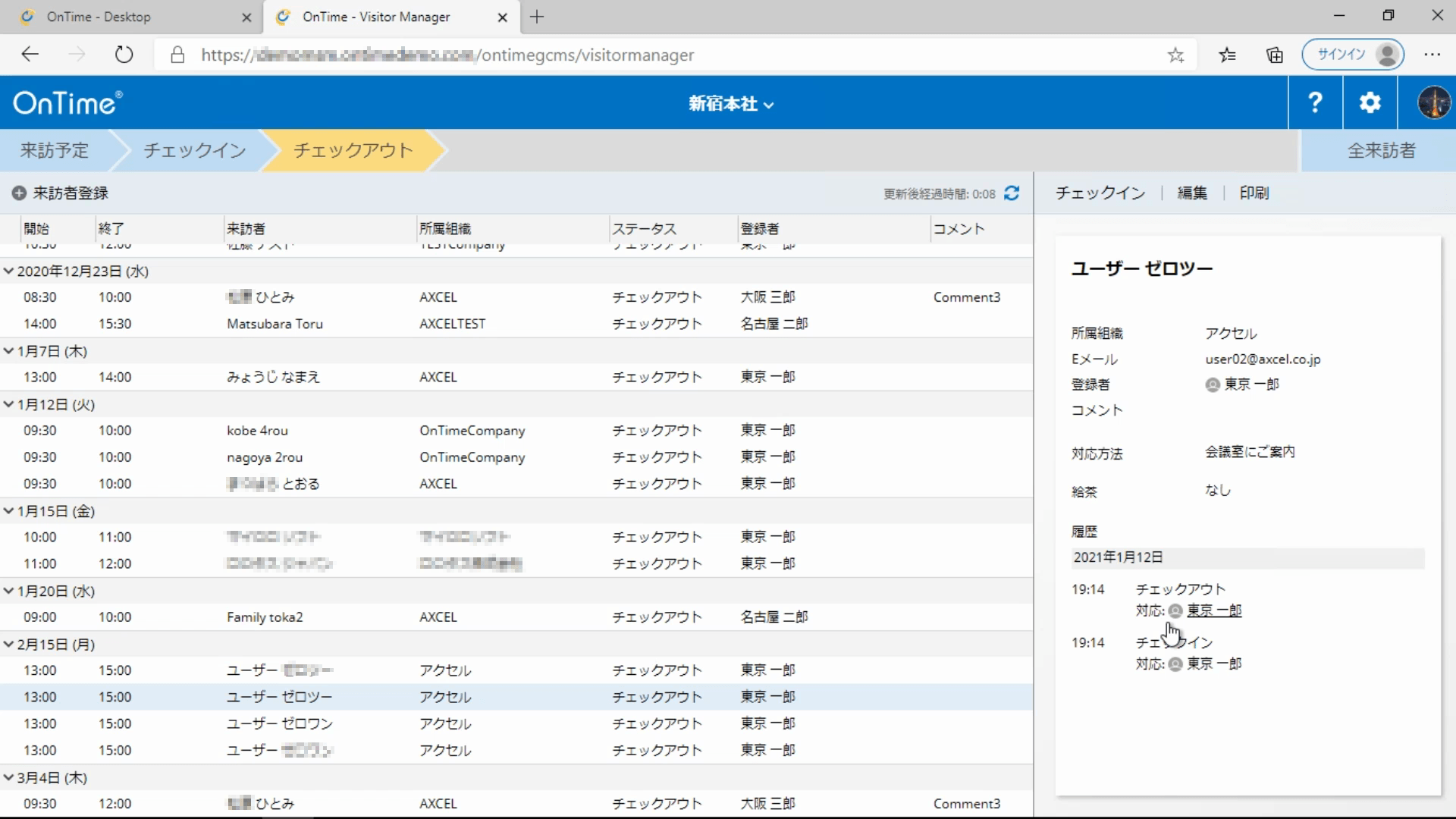Reload the page with browser refresh

point(124,55)
